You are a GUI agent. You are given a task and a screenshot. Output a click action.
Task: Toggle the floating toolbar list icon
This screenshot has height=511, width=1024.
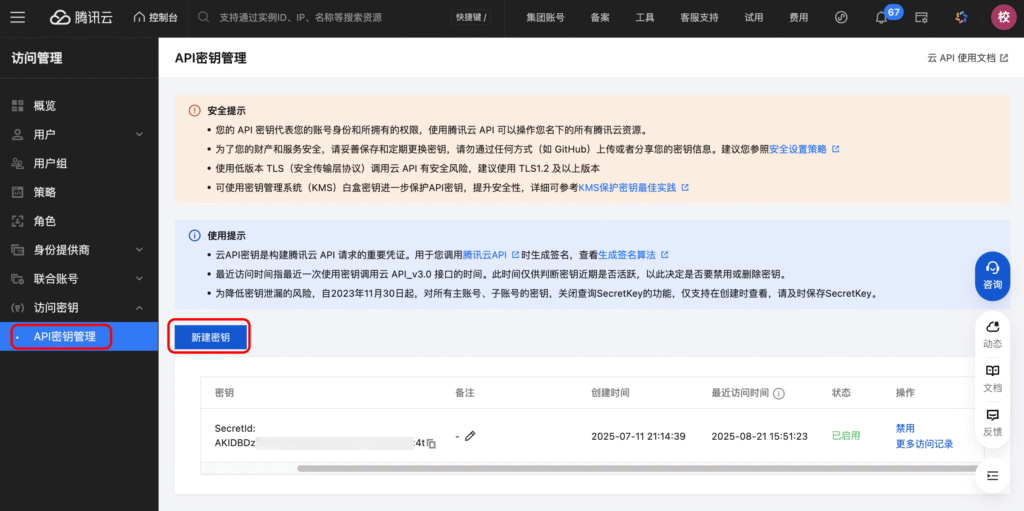pyautogui.click(x=993, y=476)
